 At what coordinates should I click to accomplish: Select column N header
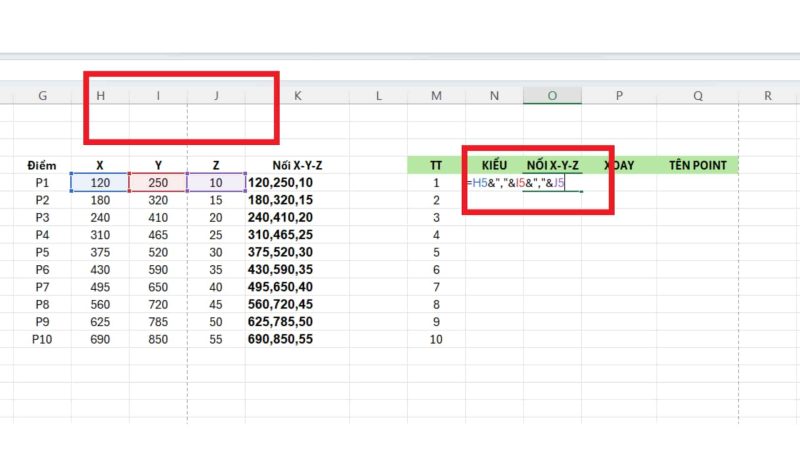click(x=494, y=95)
